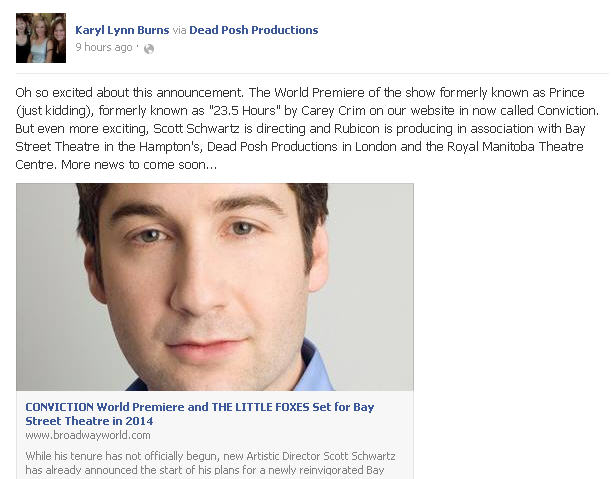Viewport: 612px width, 479px height.
Task: Click the www.broadwayworld.com source domain
Action: (x=88, y=435)
